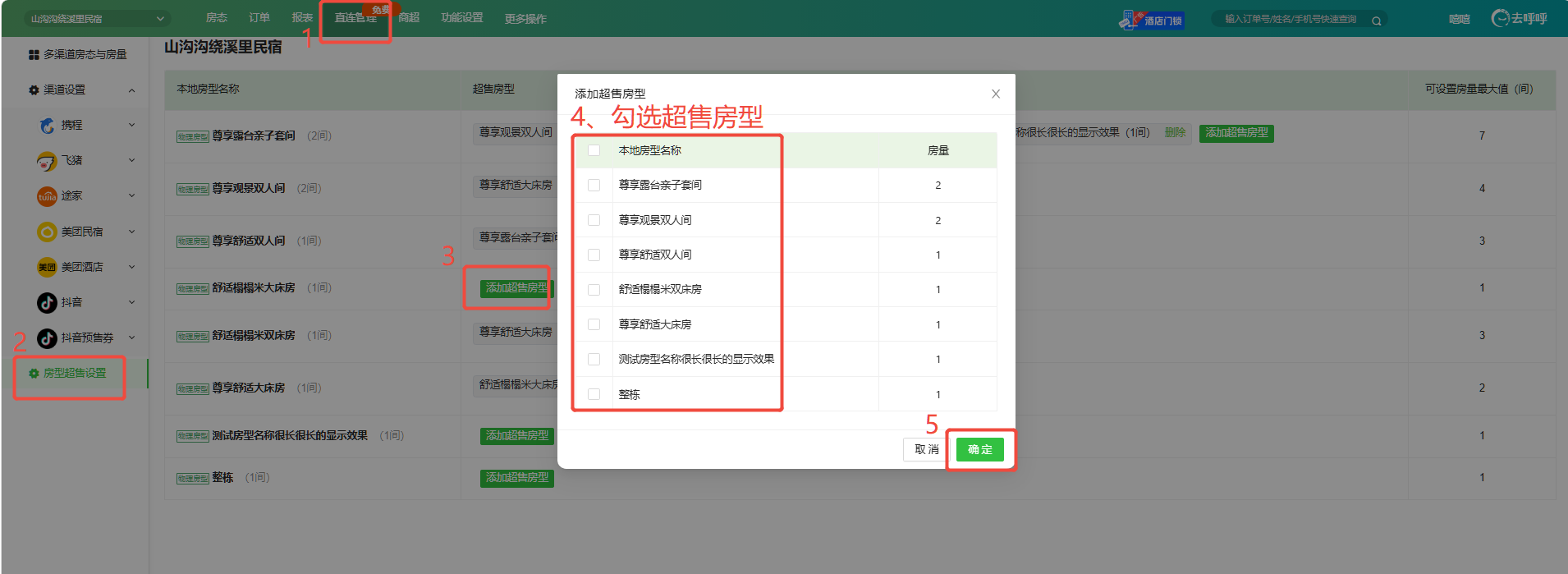Check the 尊享舒适双人间 checkbox in the dialog
1568x574 pixels.
pyautogui.click(x=594, y=255)
